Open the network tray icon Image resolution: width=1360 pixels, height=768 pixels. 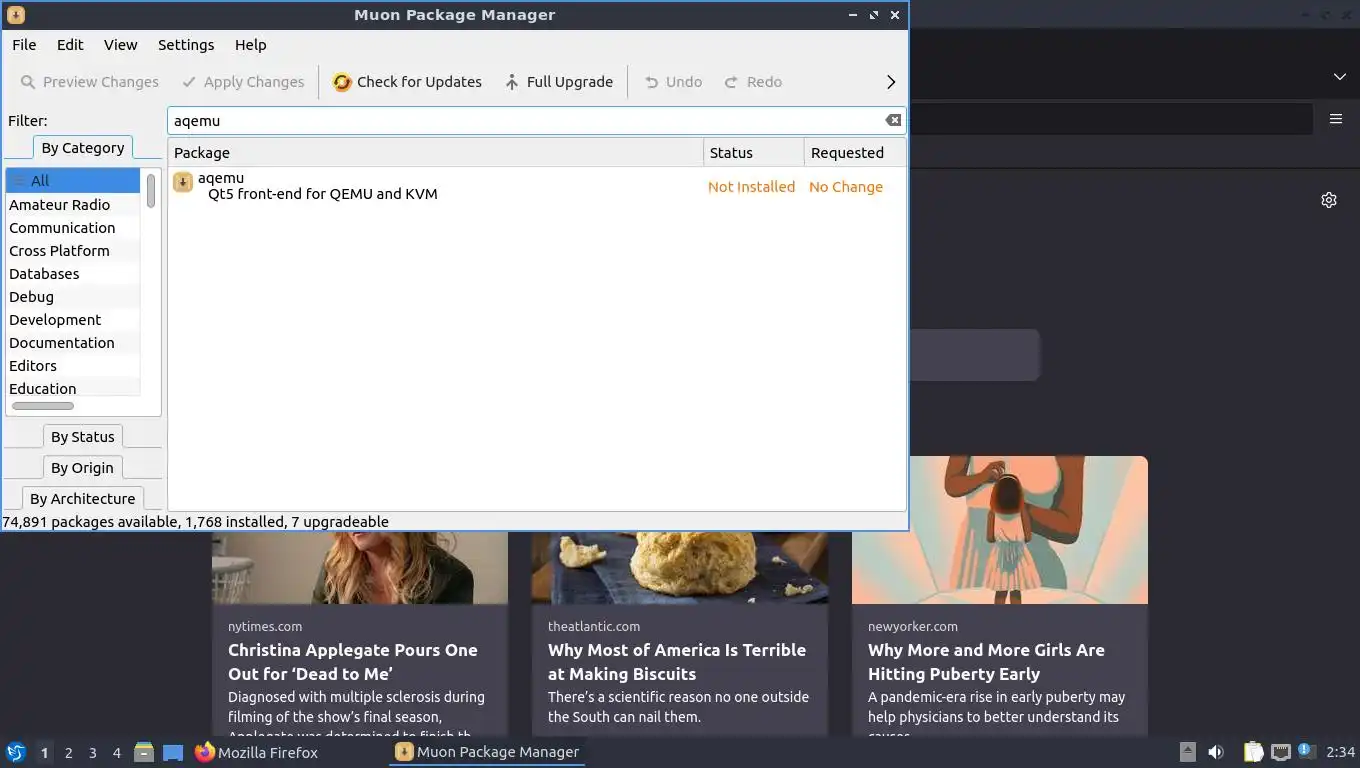pos(1280,752)
